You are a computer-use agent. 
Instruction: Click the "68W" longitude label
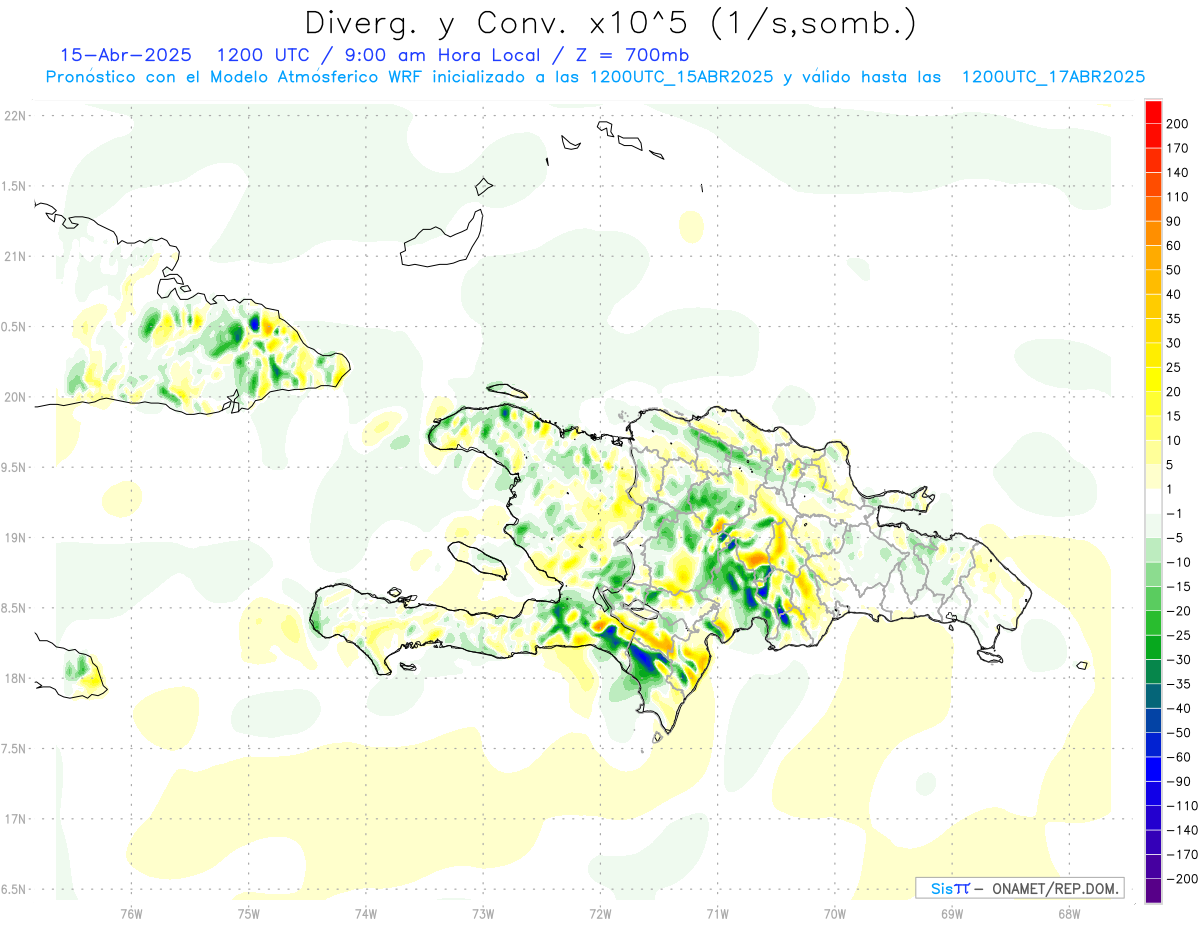1069,913
